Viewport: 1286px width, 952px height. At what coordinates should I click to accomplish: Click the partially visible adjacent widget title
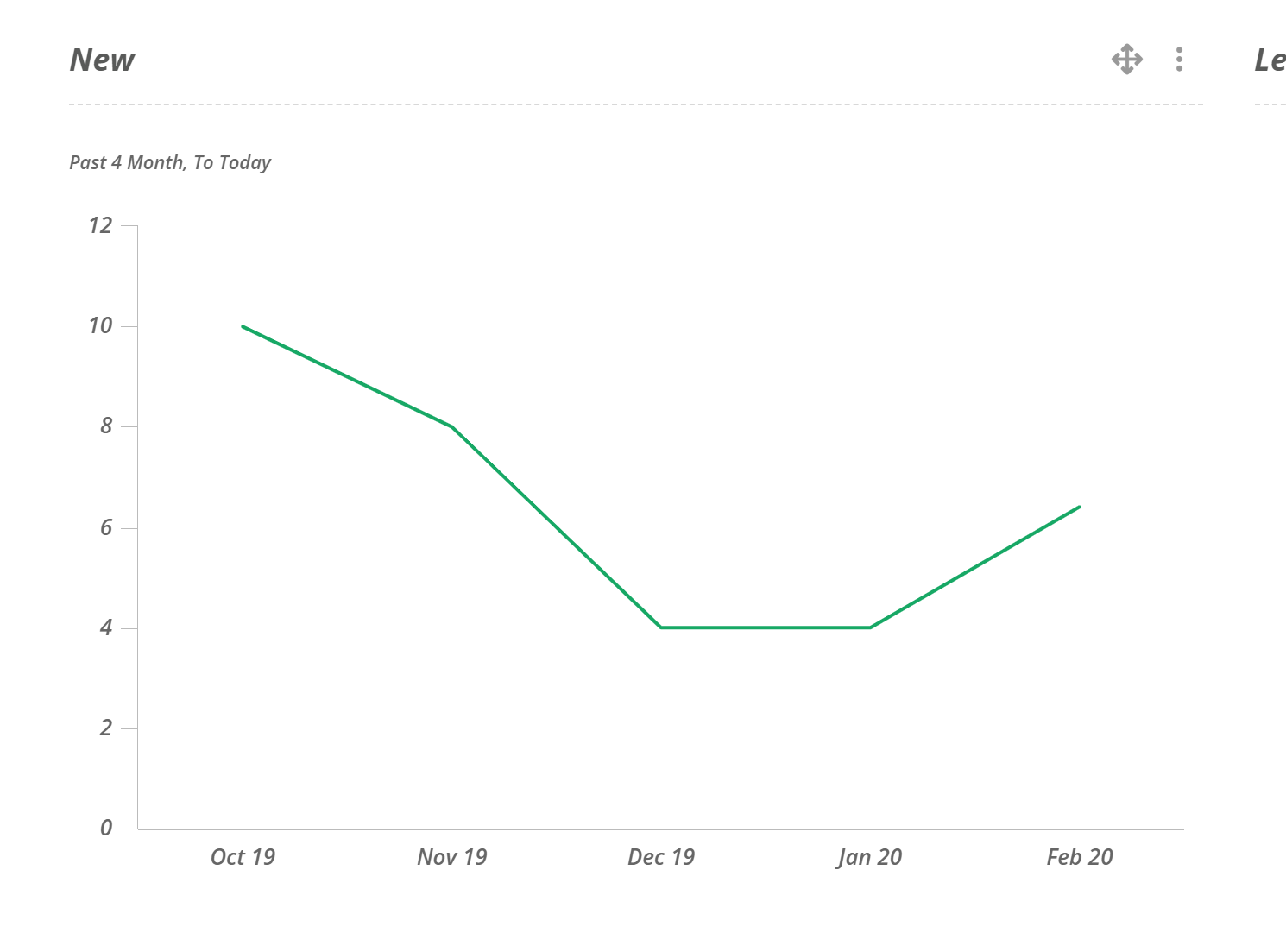[1270, 60]
